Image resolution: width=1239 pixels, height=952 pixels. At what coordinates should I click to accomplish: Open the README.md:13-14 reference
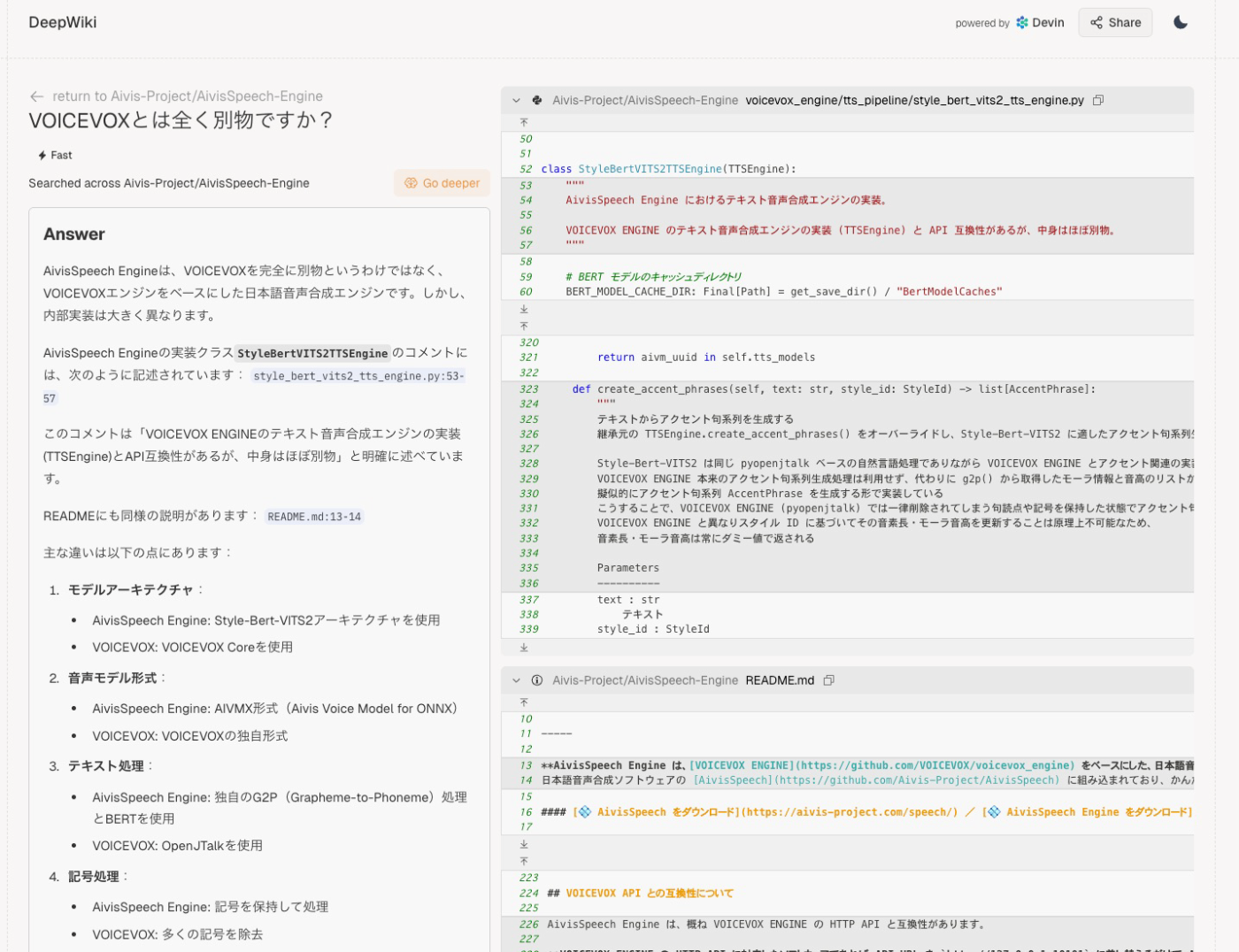(x=314, y=517)
